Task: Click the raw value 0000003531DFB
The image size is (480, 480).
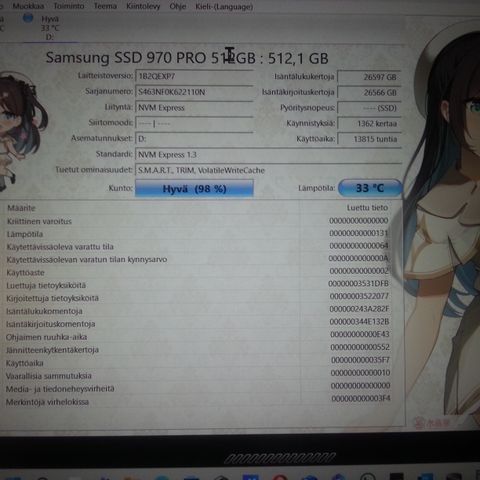Action: [x=358, y=284]
